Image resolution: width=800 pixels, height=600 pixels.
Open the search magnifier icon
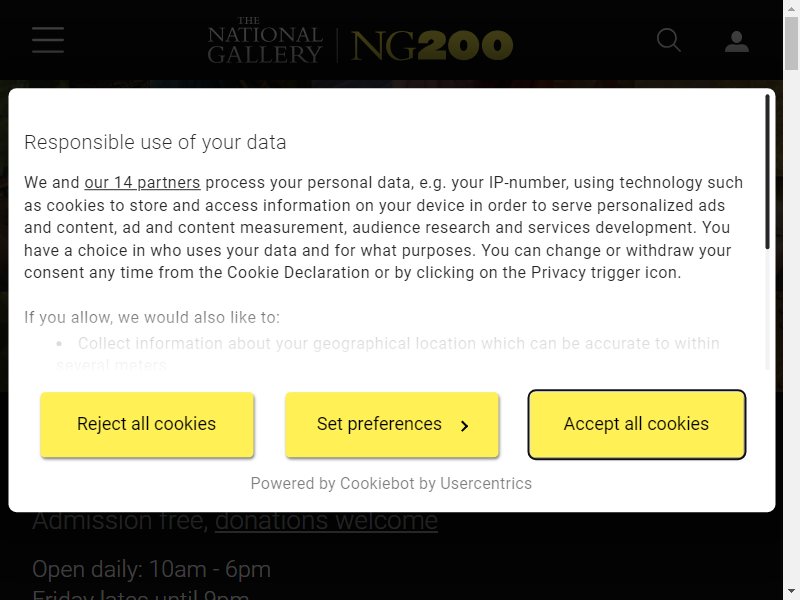(668, 40)
